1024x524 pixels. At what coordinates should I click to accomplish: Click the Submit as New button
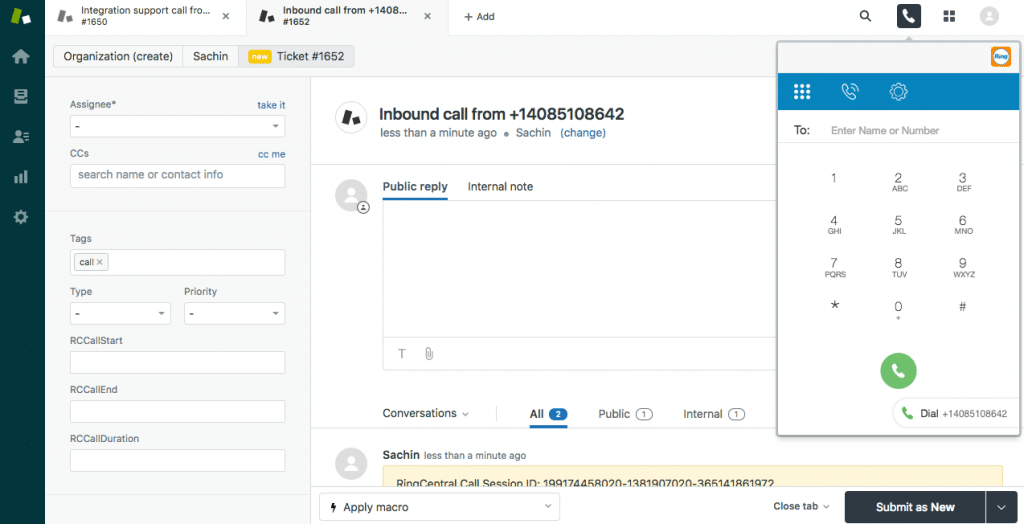pyautogui.click(x=914, y=507)
